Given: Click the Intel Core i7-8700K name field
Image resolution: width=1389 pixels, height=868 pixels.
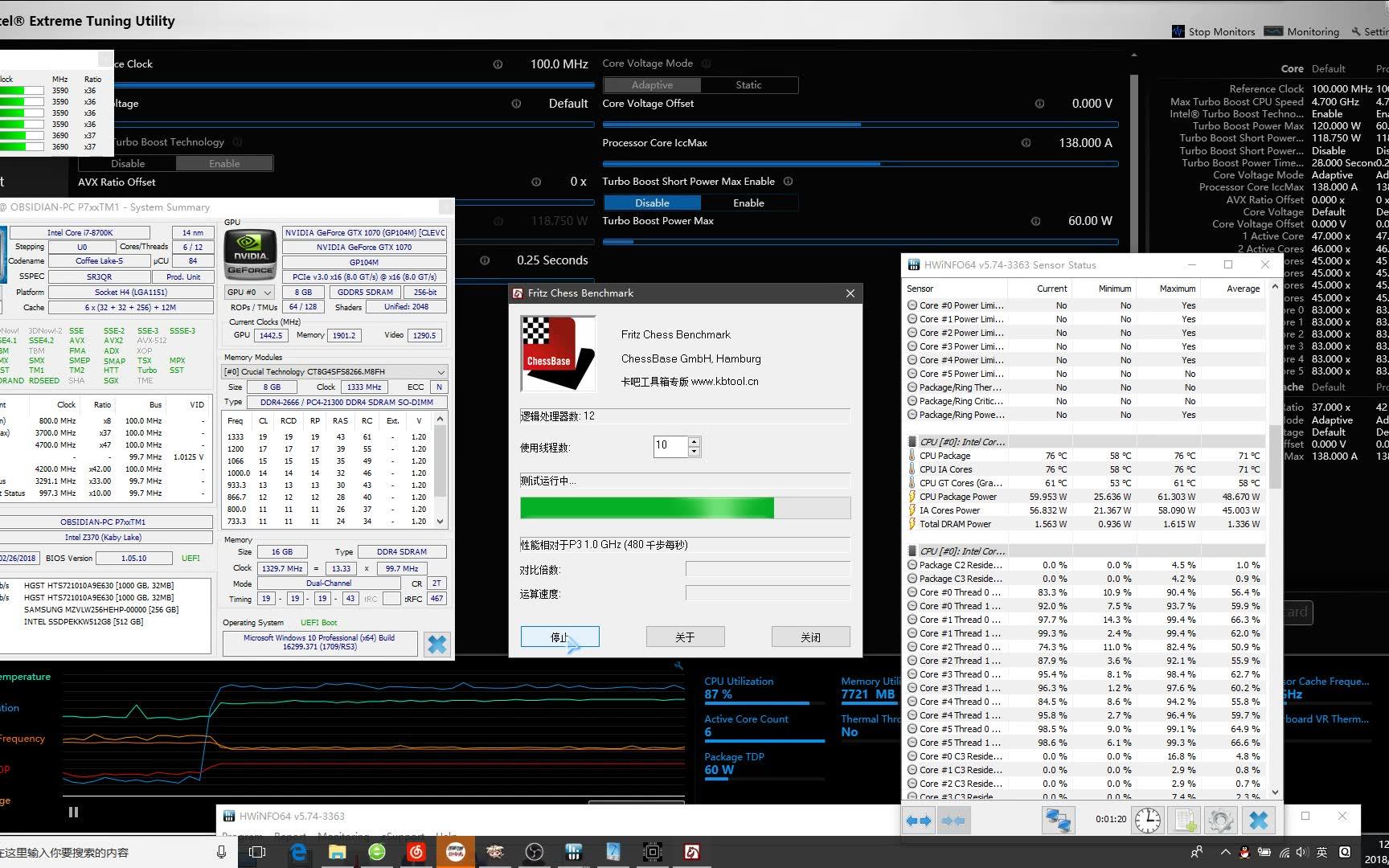Looking at the screenshot, I should 80,233.
